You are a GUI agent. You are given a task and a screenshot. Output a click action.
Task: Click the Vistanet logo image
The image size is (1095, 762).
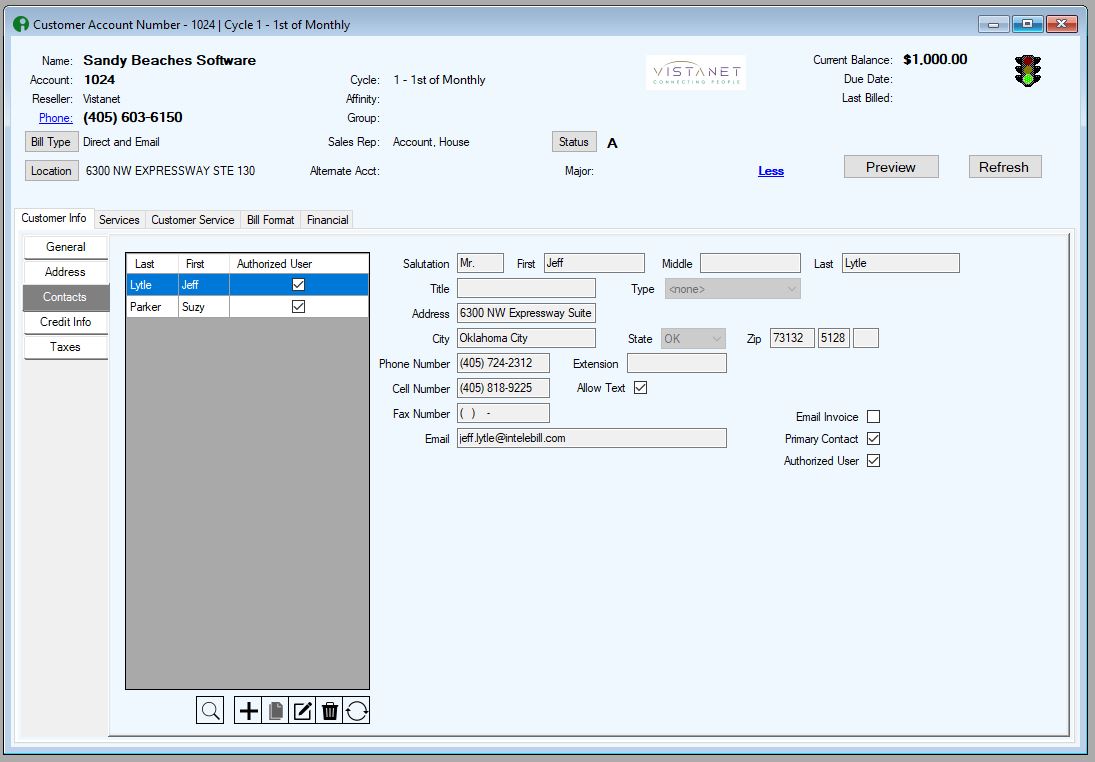click(696, 73)
